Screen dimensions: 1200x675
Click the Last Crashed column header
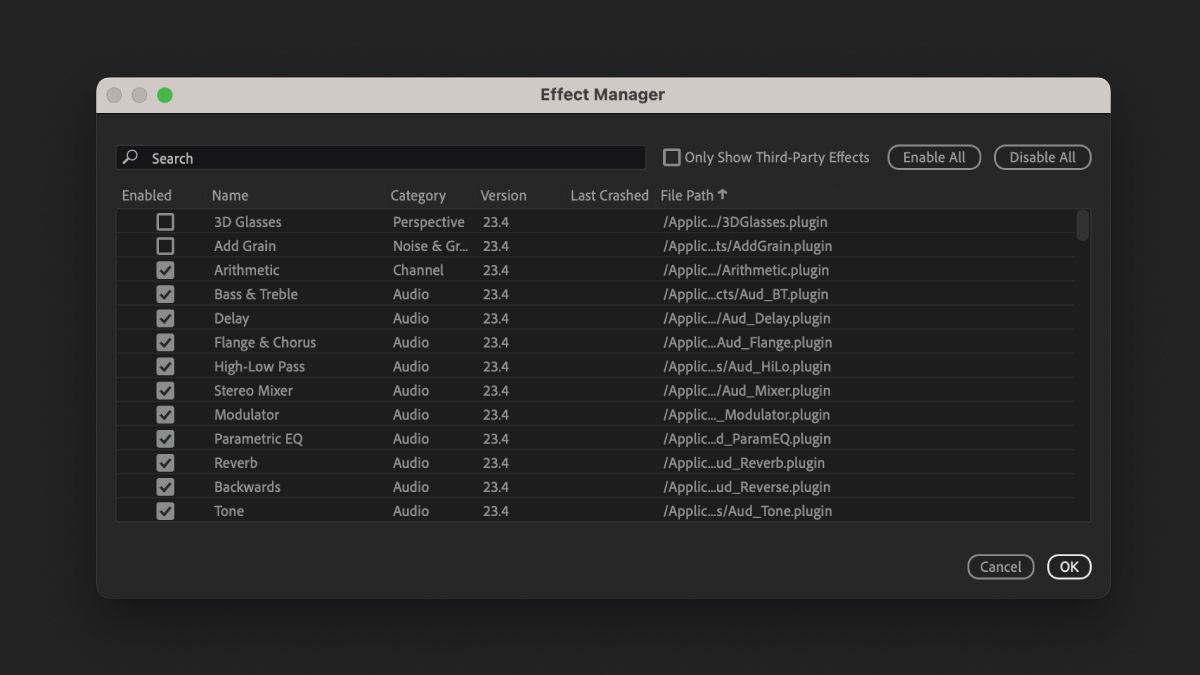point(609,194)
